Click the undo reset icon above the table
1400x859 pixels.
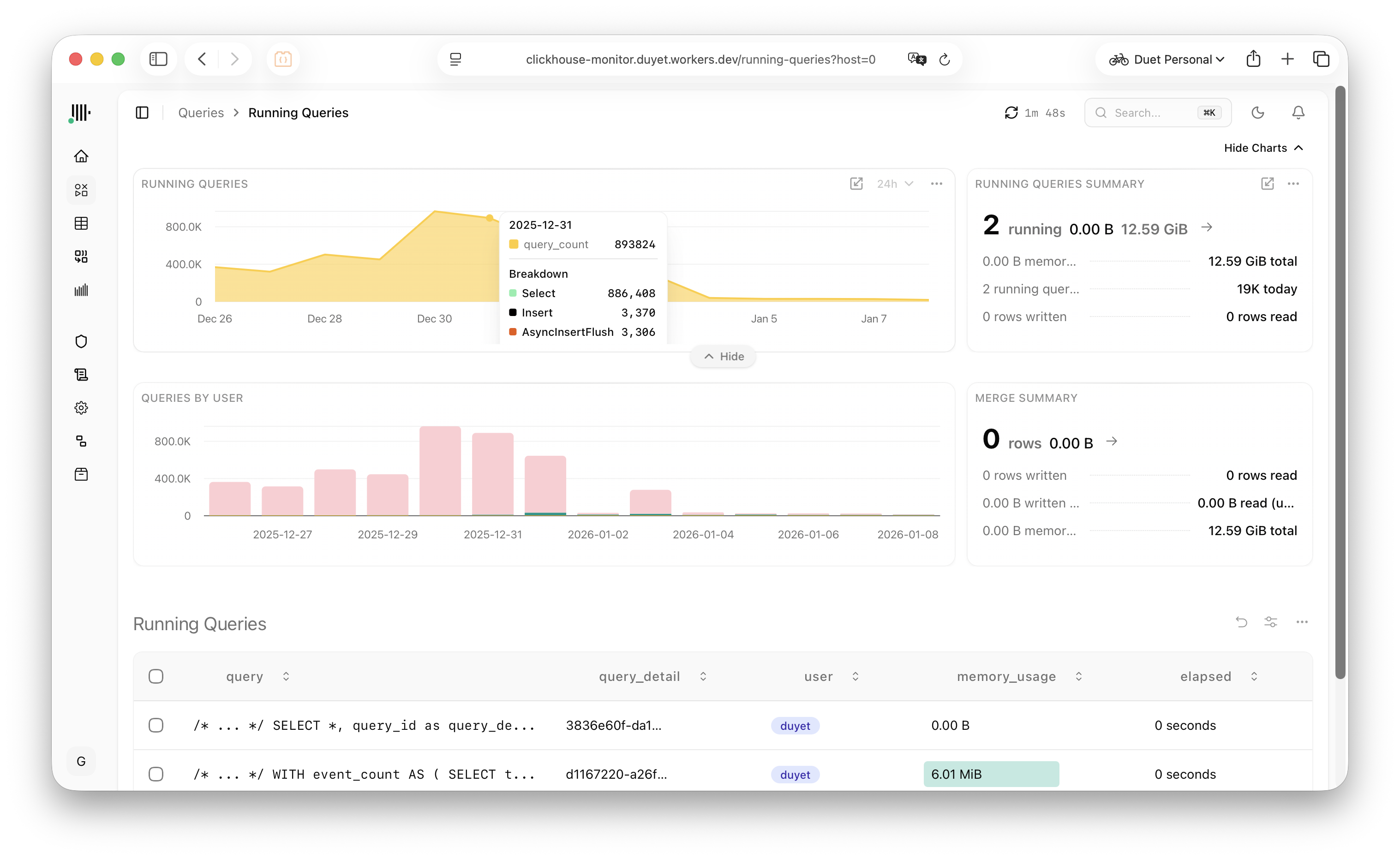pos(1241,622)
